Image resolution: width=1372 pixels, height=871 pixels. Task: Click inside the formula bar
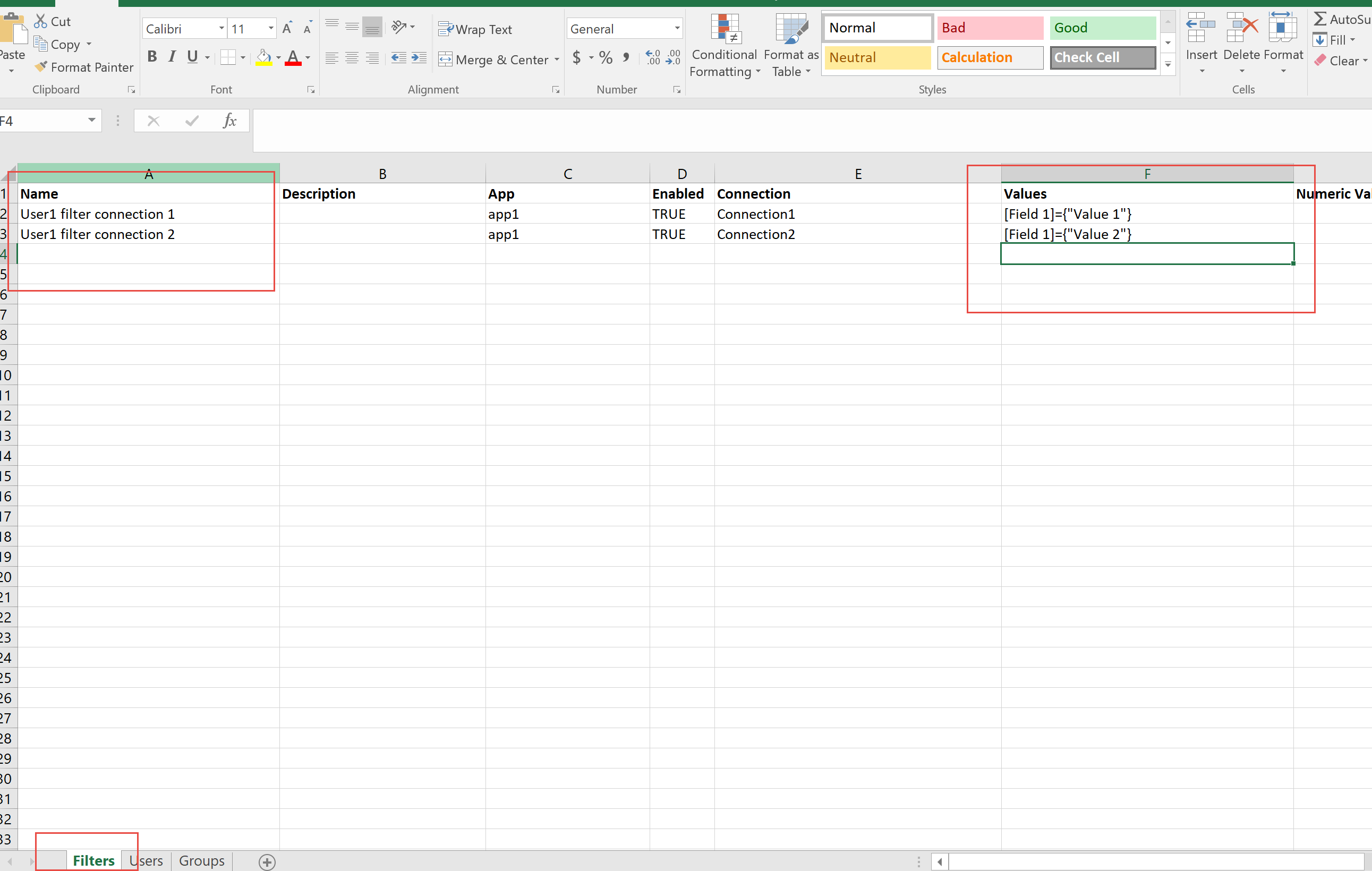click(812, 131)
